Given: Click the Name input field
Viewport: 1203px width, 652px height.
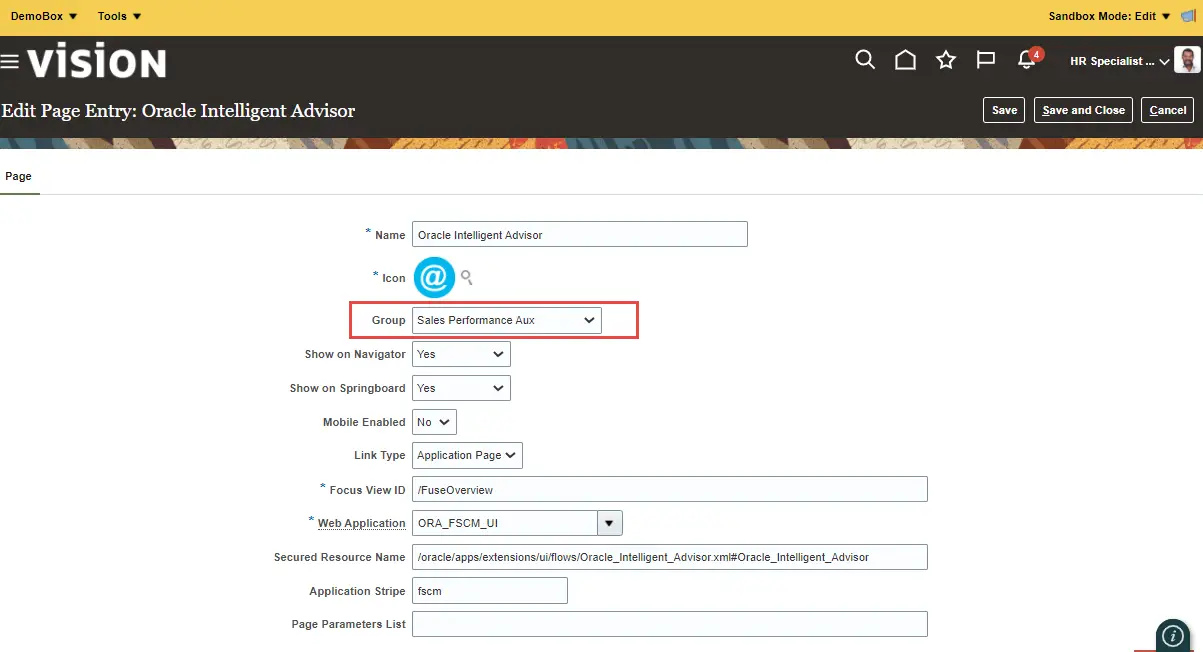Looking at the screenshot, I should [x=580, y=234].
